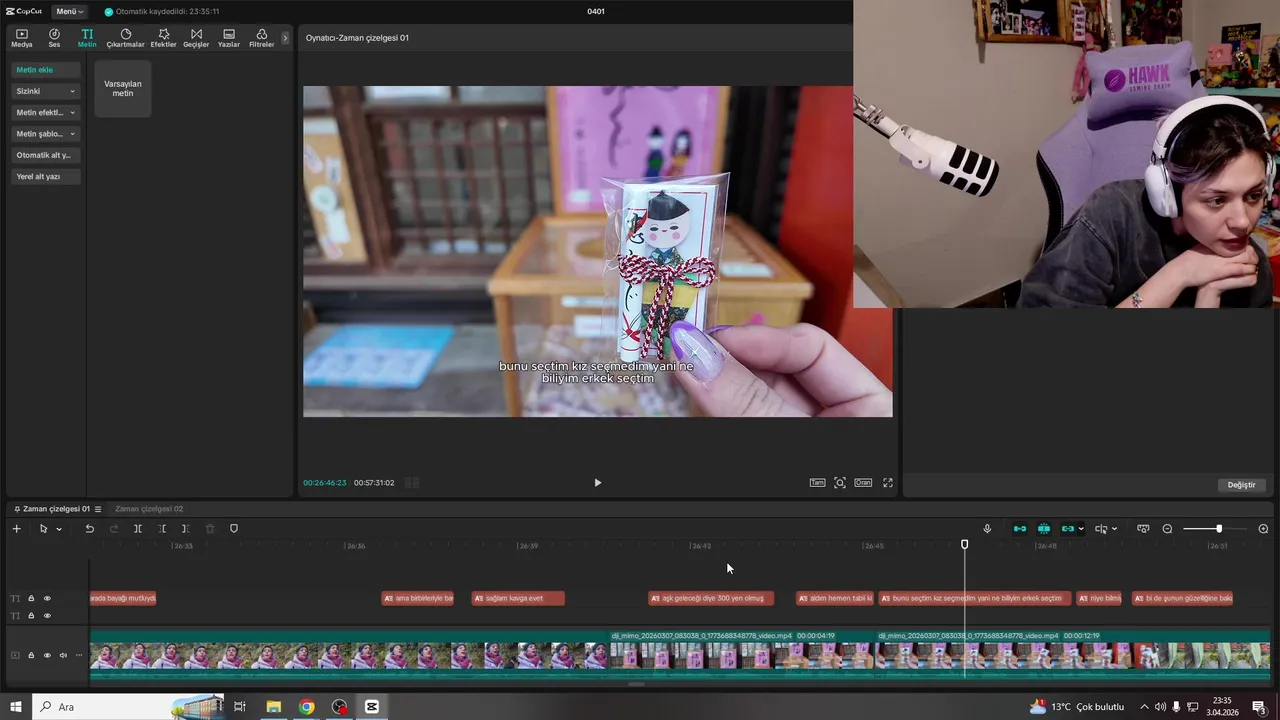Click the Tam quality button

click(x=817, y=483)
